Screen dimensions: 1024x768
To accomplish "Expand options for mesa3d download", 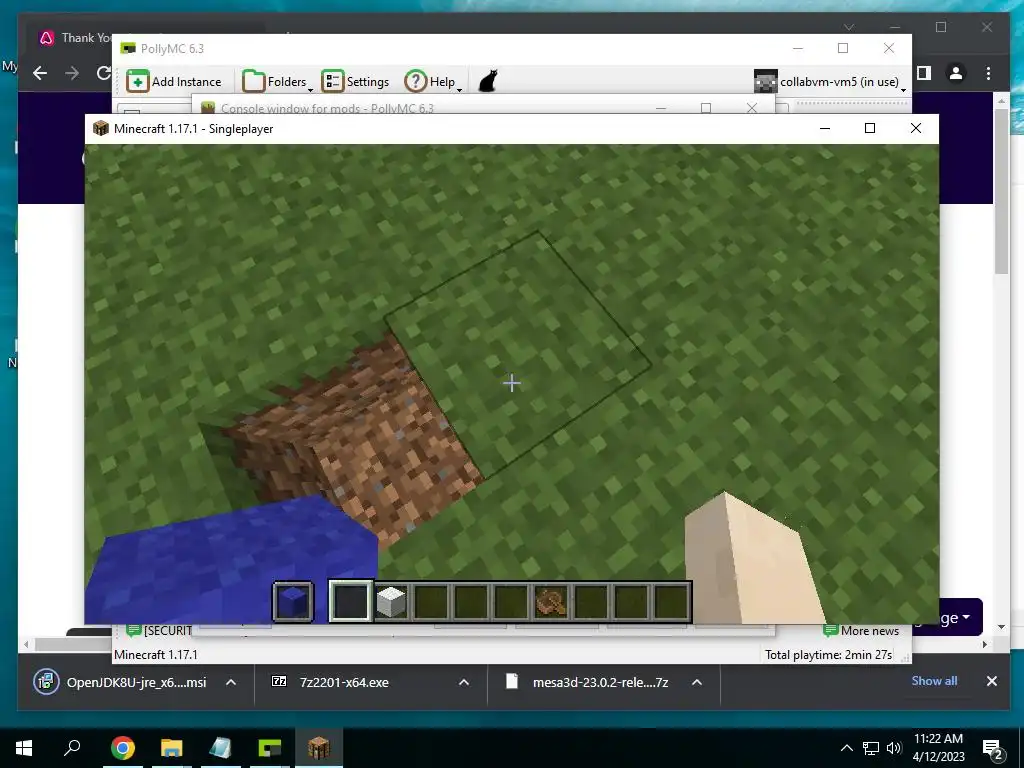I will pyautogui.click(x=697, y=682).
